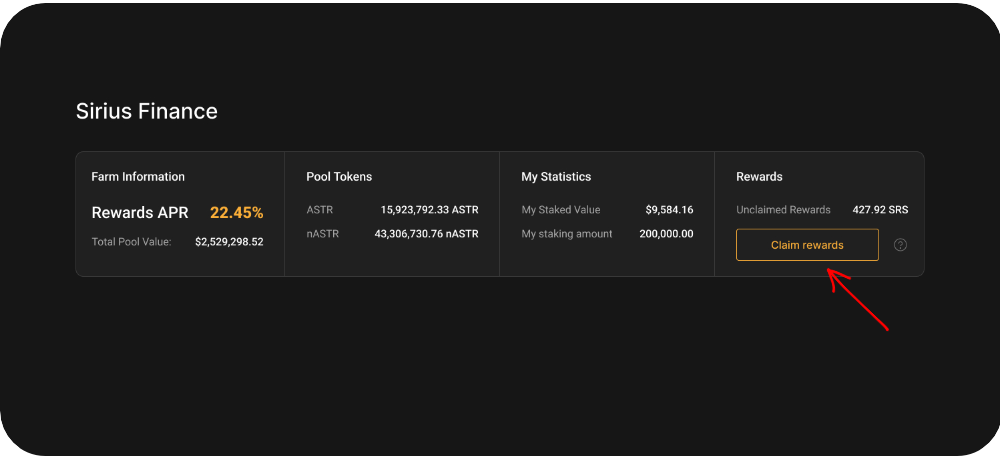This screenshot has height=460, width=1000.
Task: Click the $9,584.16 staked value
Action: click(669, 210)
